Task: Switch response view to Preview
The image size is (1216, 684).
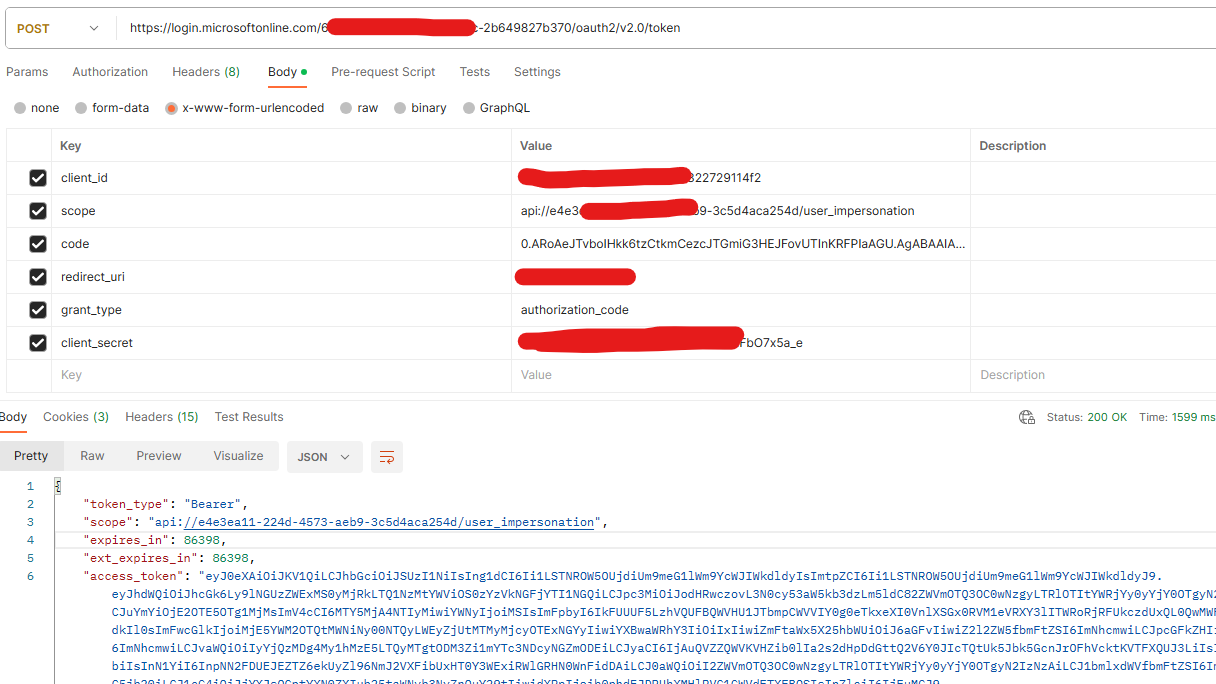Action: [x=158, y=456]
